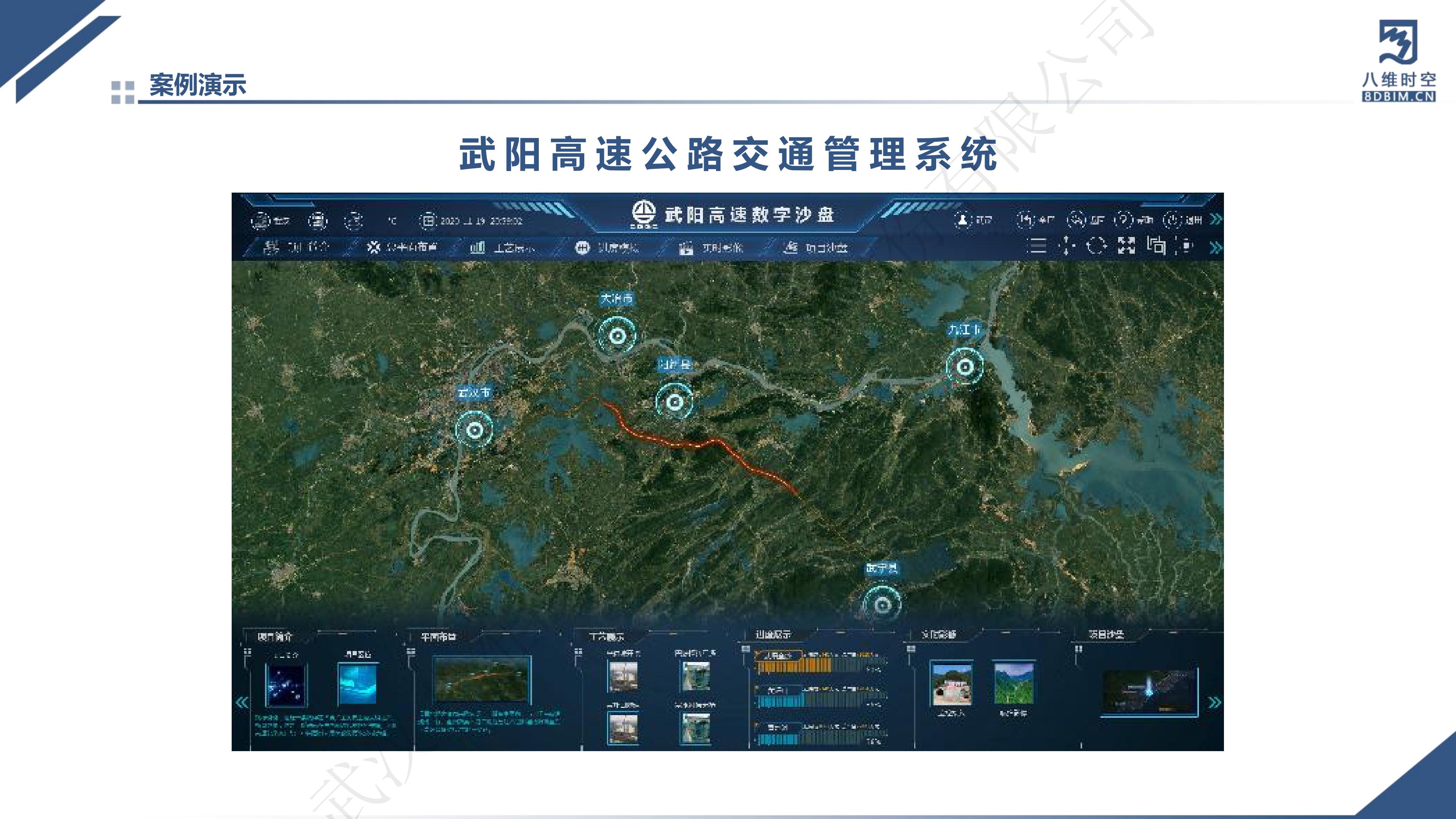Viewport: 1456px width, 819px height.
Task: Open the 平面布置 map thumbnail
Action: coord(482,680)
